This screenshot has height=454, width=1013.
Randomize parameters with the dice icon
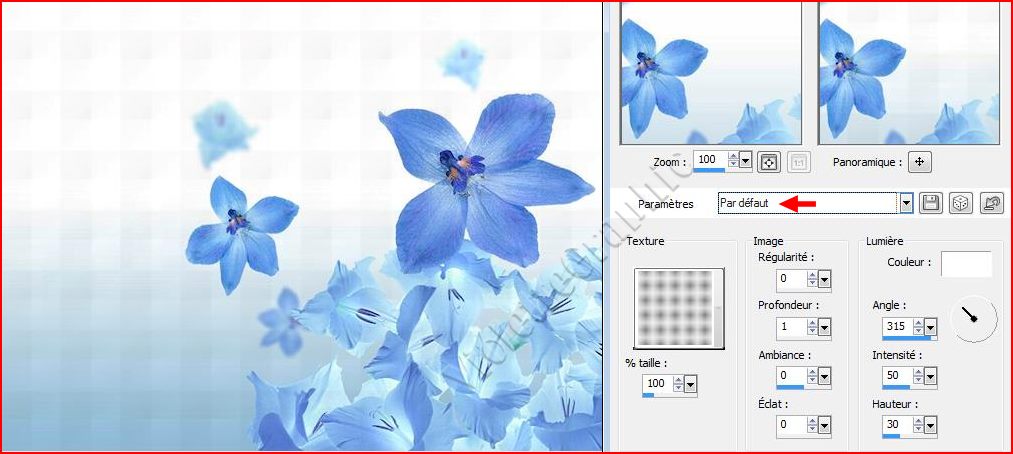(x=960, y=203)
